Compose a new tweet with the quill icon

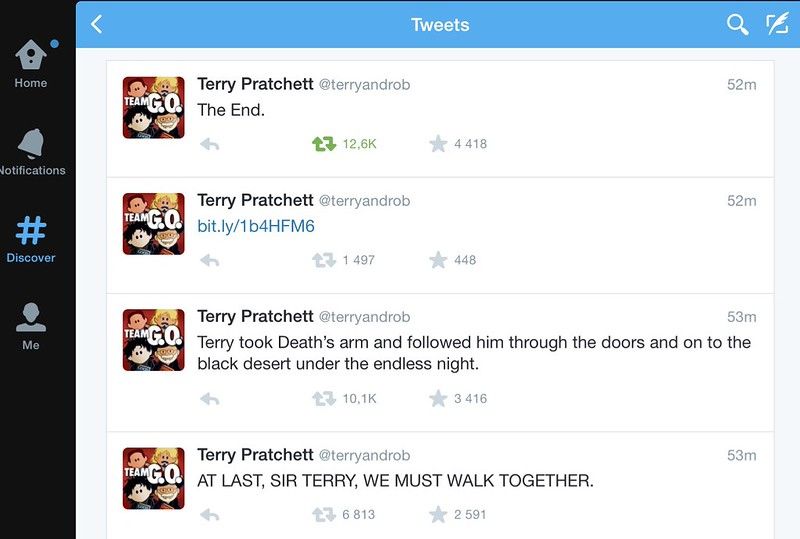[x=777, y=24]
